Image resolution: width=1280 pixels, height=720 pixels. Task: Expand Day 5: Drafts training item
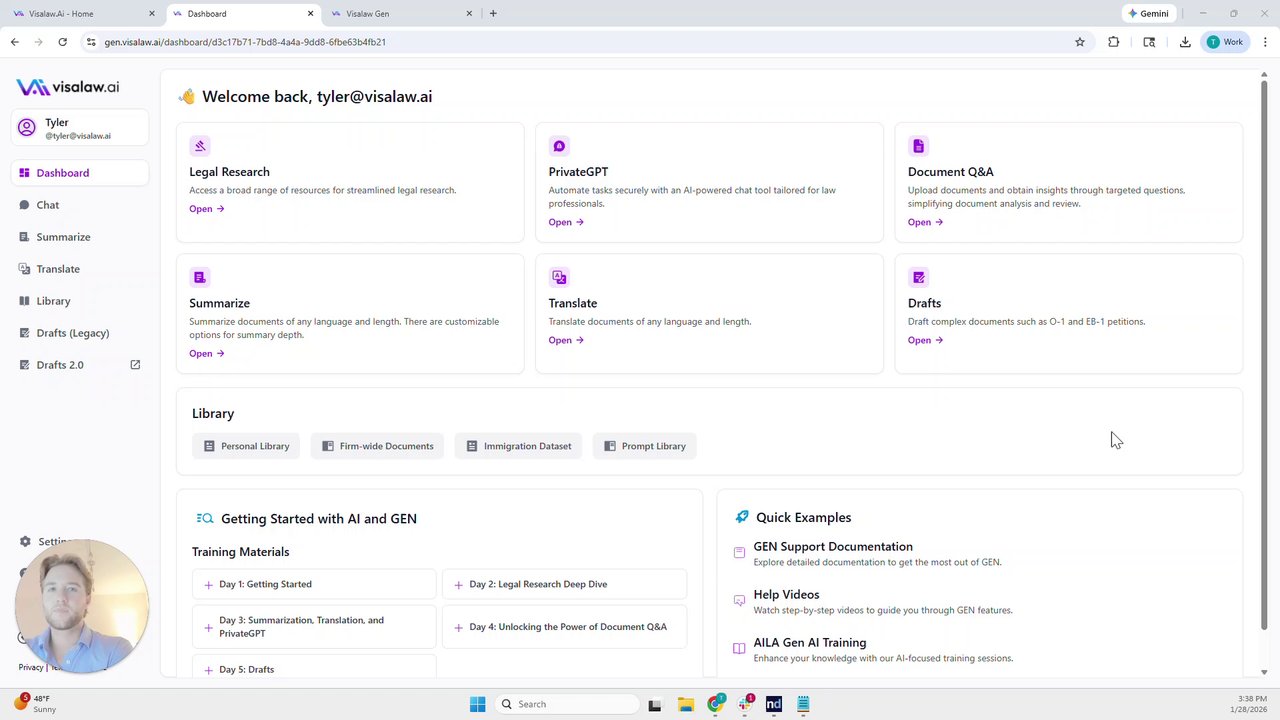click(x=314, y=669)
